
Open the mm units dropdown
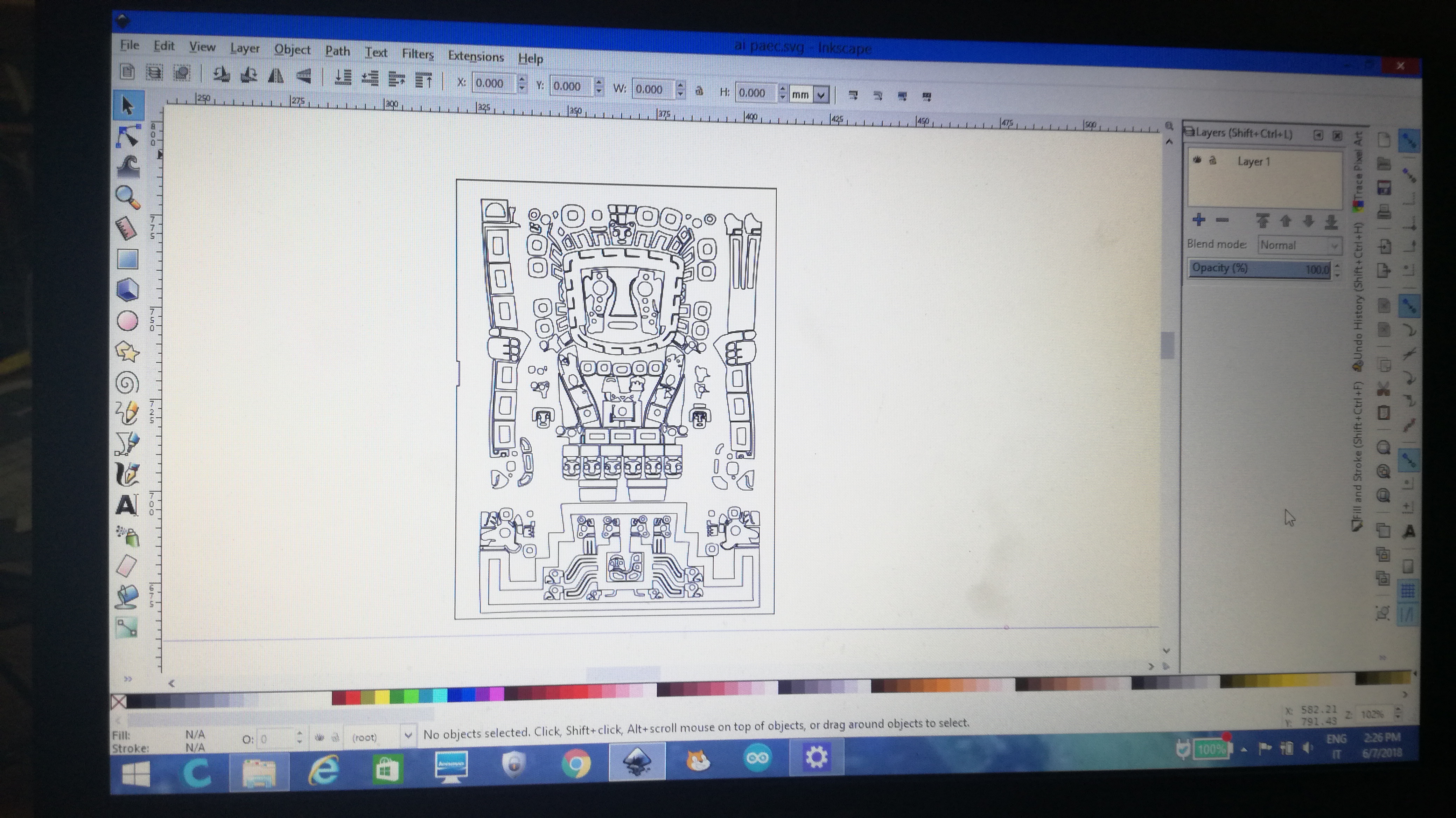[810, 95]
